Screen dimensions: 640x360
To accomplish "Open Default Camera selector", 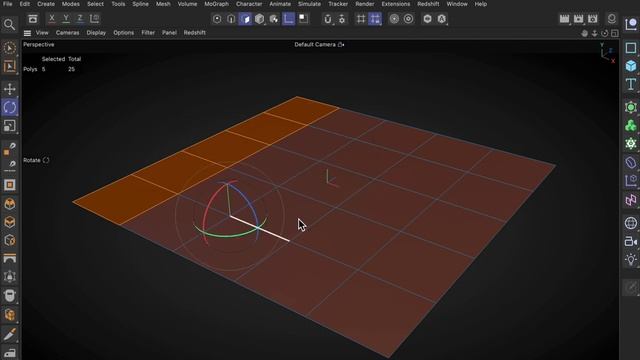I will pos(319,44).
